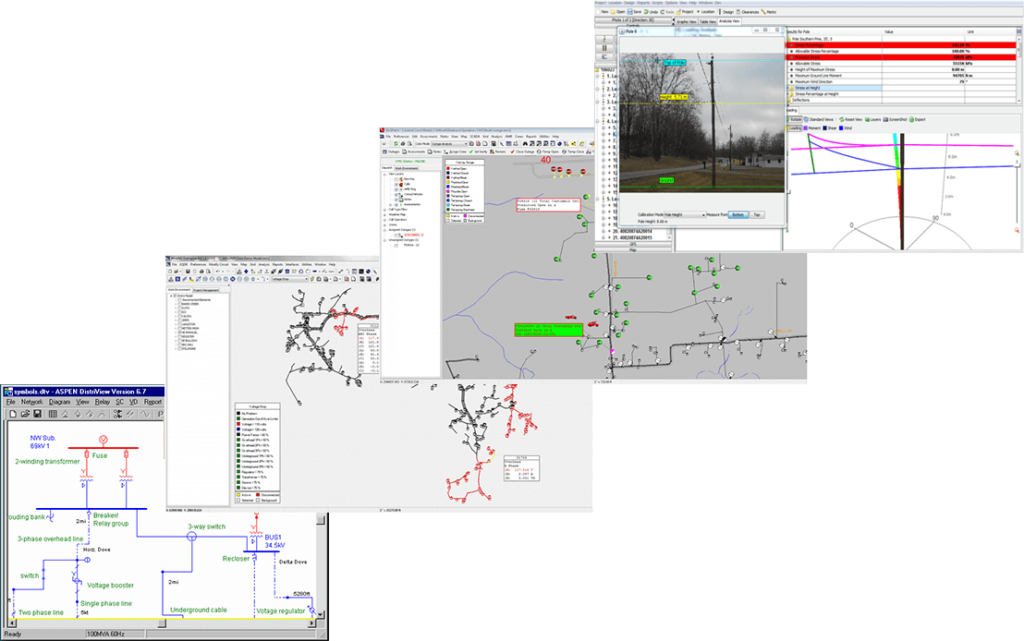Toggle the AMR Ping layer checkbox

396,189
